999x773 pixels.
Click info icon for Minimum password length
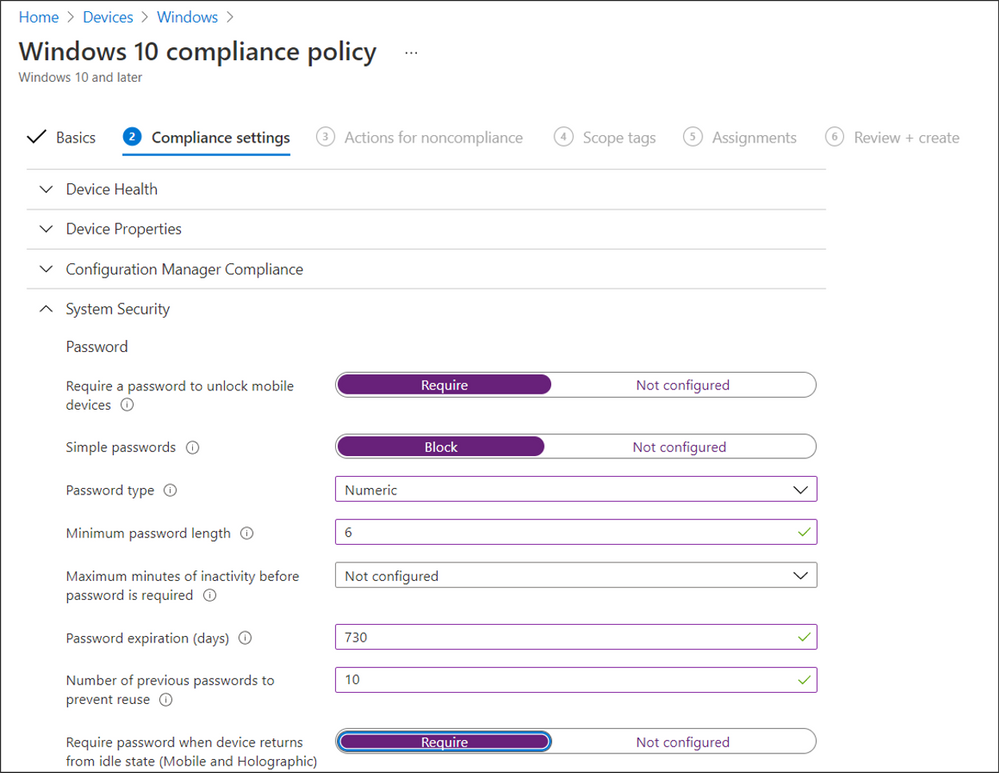pos(247,534)
